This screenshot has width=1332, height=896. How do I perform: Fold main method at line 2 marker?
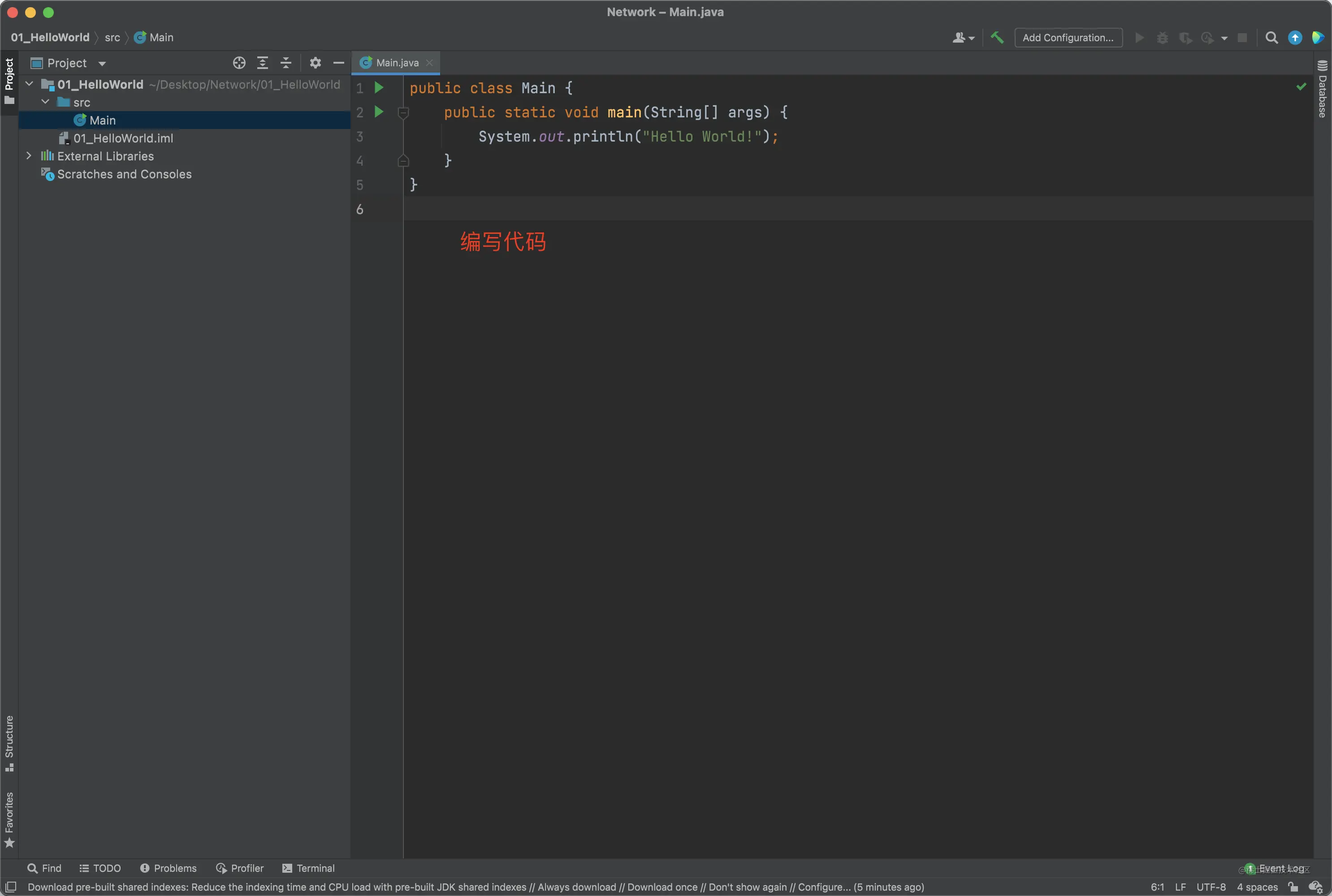tap(403, 112)
